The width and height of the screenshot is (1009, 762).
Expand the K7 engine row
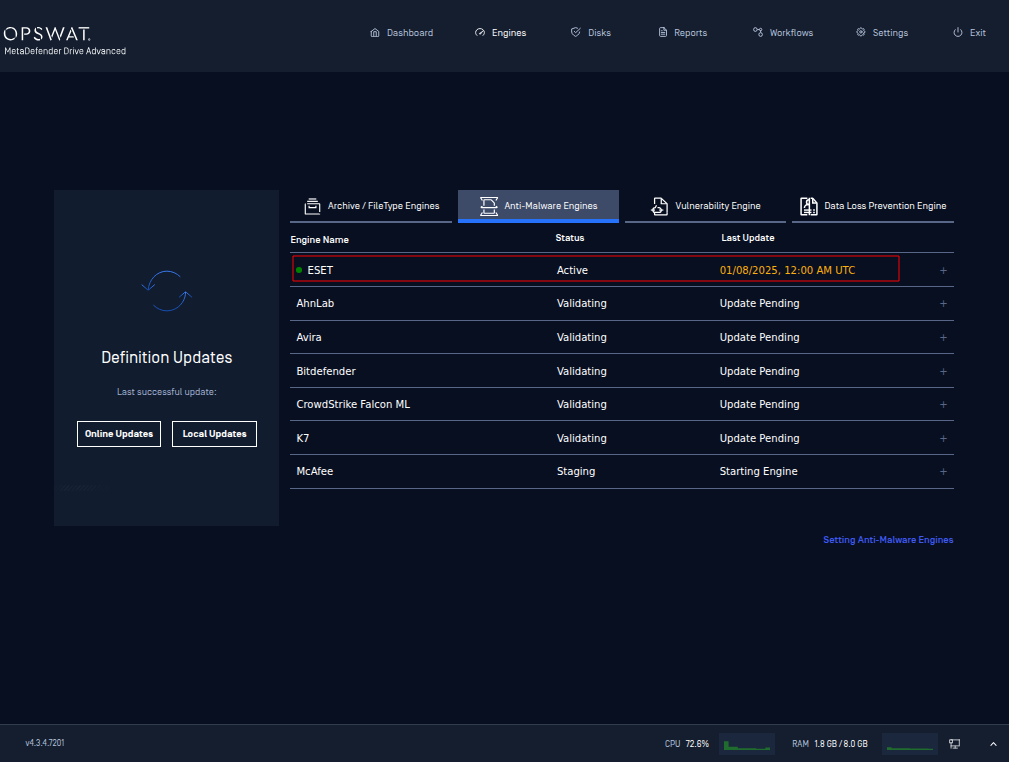click(943, 438)
